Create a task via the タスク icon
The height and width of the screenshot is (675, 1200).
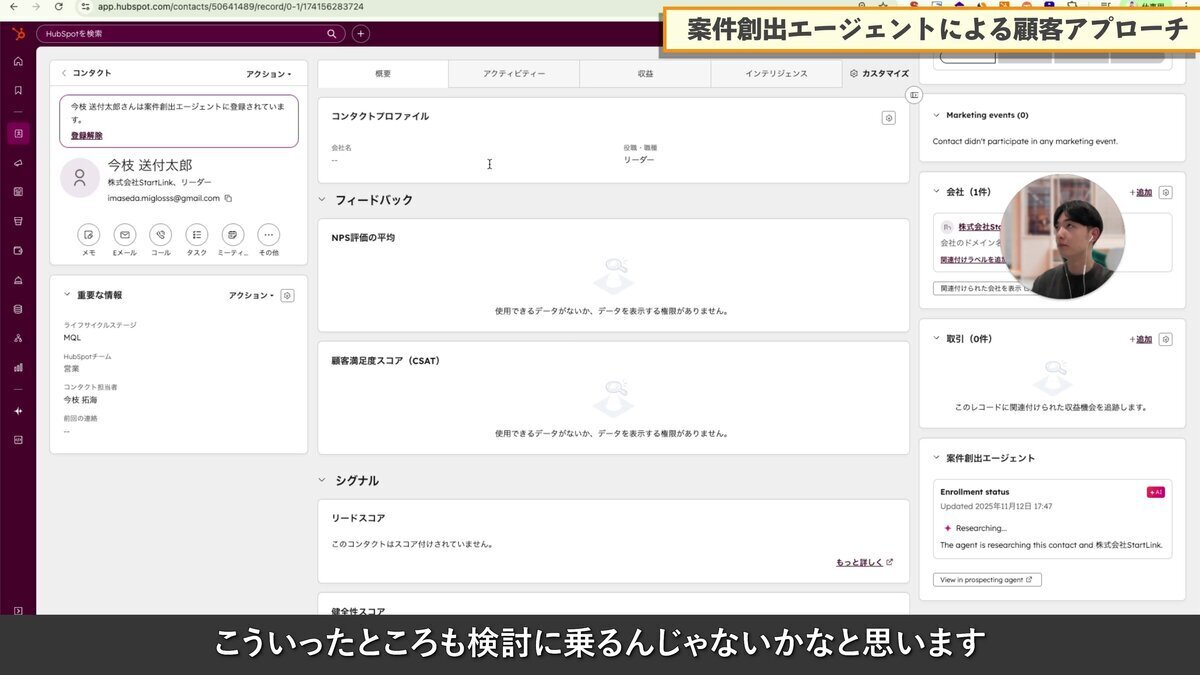click(197, 234)
